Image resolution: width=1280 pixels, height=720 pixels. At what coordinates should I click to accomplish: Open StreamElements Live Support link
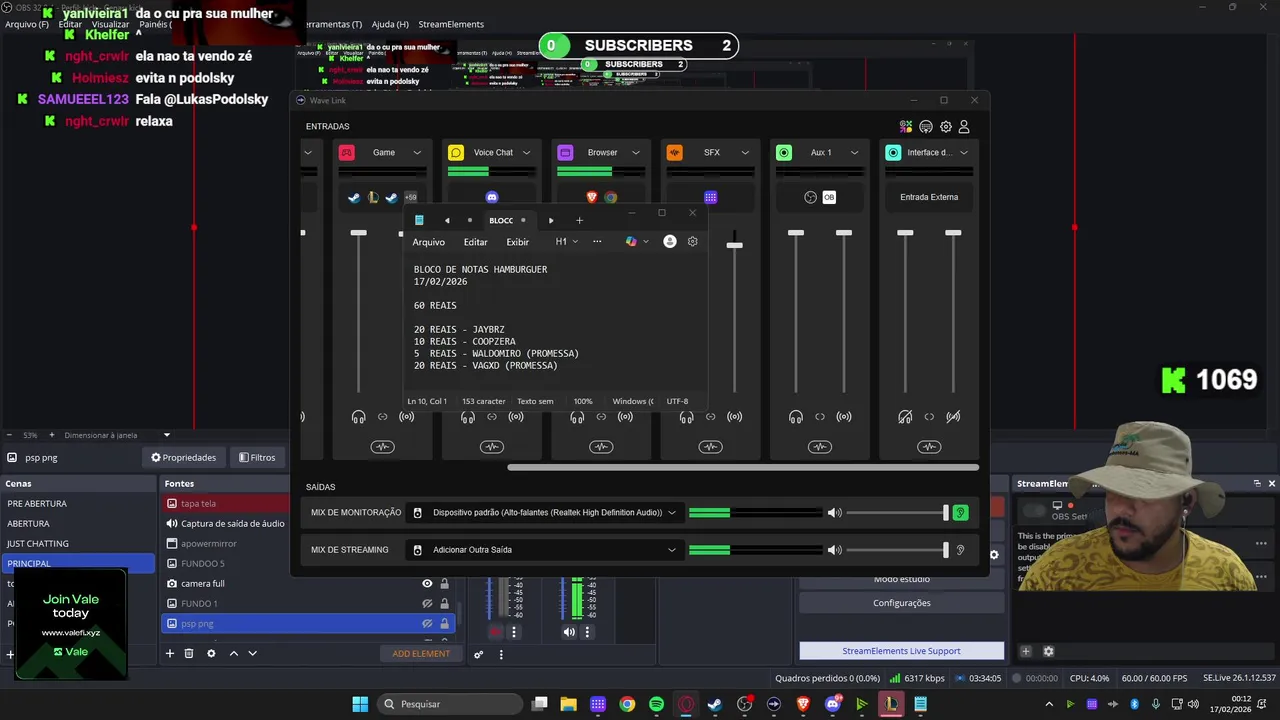[901, 651]
